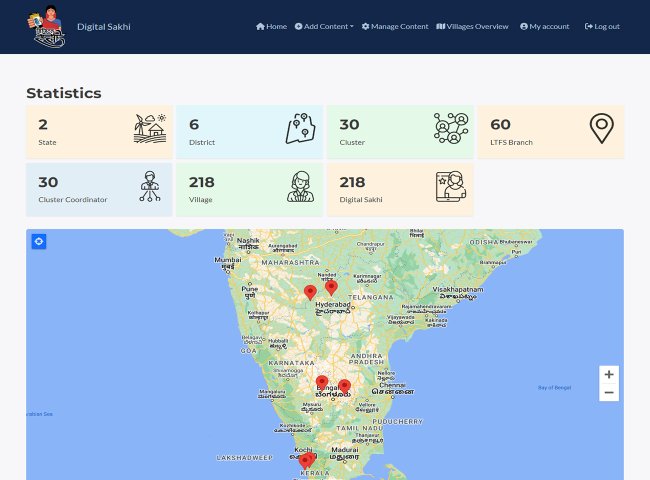Click the plus circle icon beside Add Content
Image resolution: width=650 pixels, height=480 pixels.
[298, 27]
